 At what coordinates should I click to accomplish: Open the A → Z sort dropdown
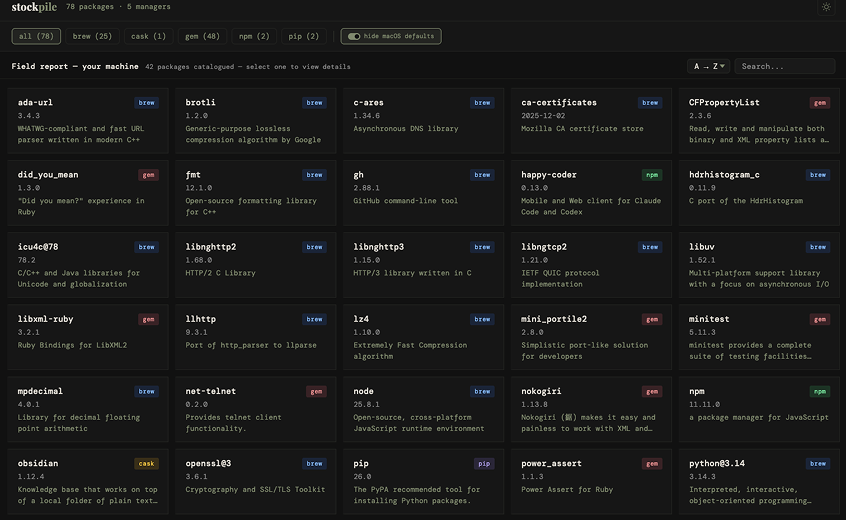point(709,67)
